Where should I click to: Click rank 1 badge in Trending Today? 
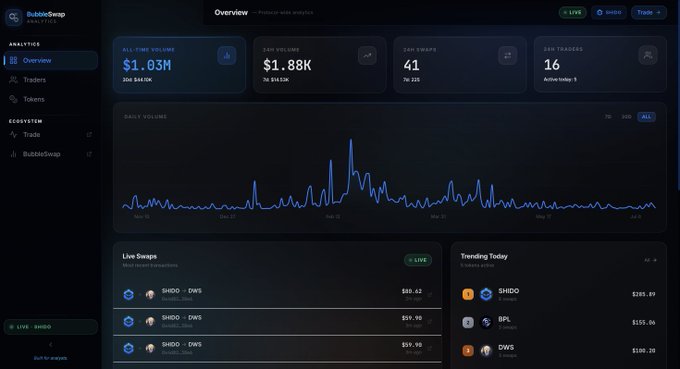[x=468, y=294]
